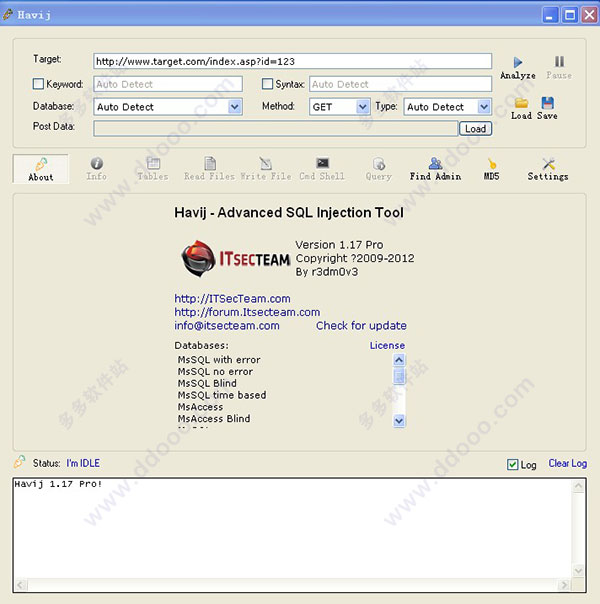600x604 pixels.
Task: Expand the Type dropdown
Action: 484,107
